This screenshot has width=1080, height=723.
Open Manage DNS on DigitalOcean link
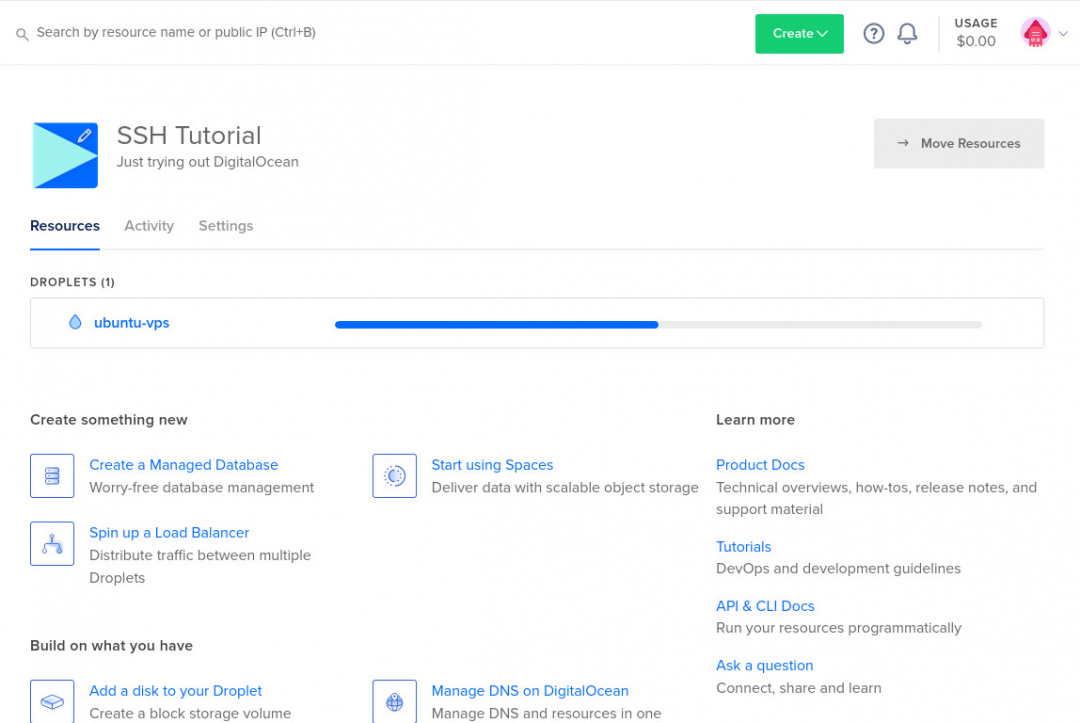coord(530,691)
